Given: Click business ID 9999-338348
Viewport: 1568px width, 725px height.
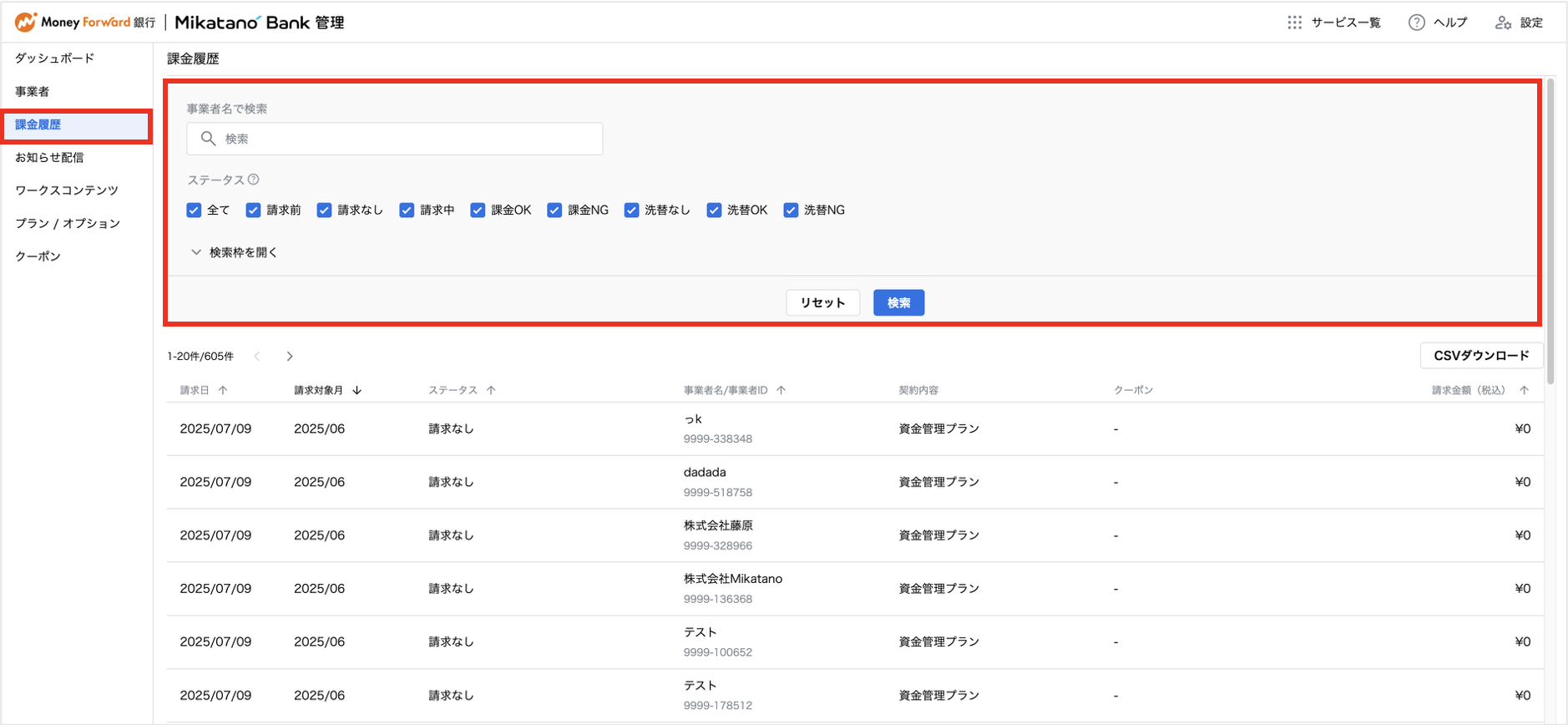Looking at the screenshot, I should (x=718, y=439).
